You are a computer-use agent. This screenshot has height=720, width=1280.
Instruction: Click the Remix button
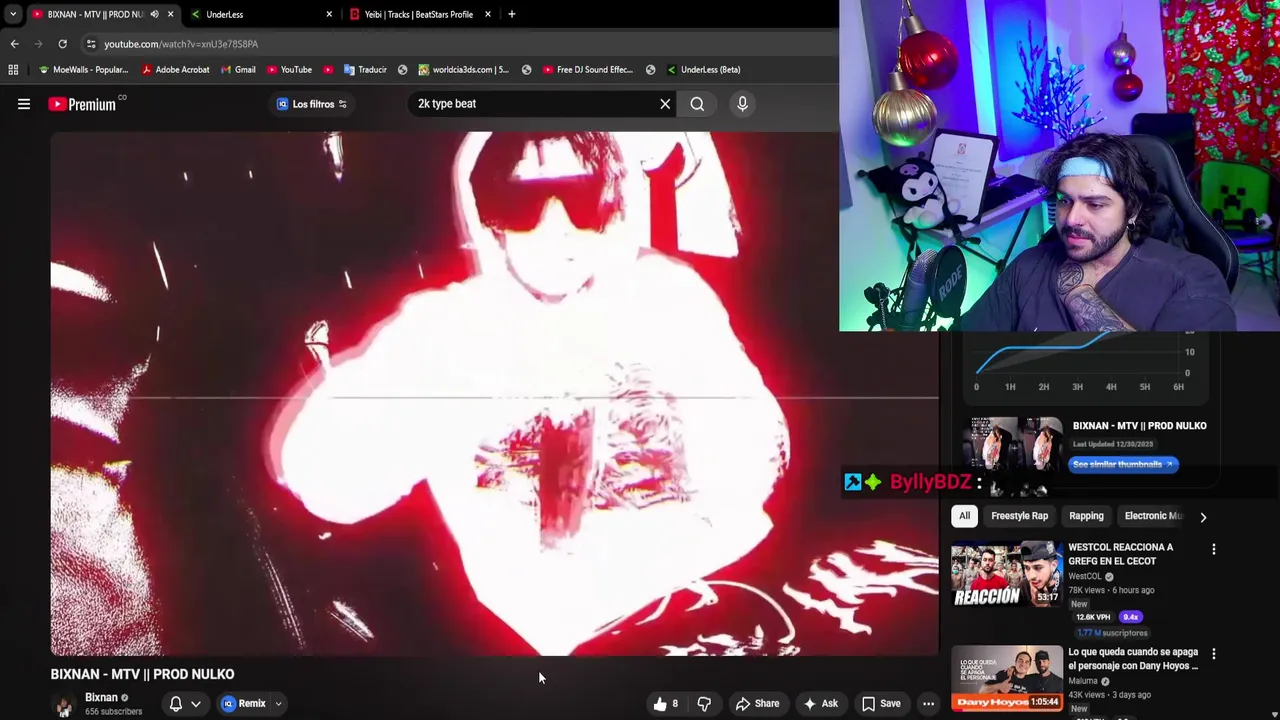pyautogui.click(x=244, y=704)
